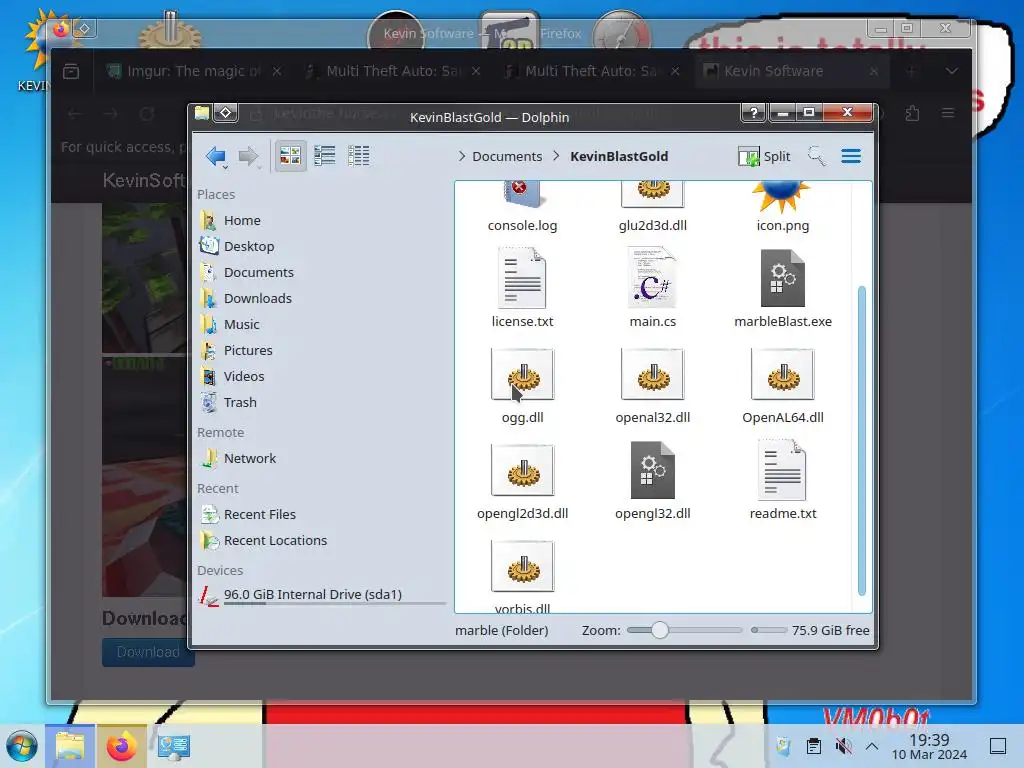Open new tab in Firefox
Viewport: 1024px width, 768px height.
pos(911,71)
